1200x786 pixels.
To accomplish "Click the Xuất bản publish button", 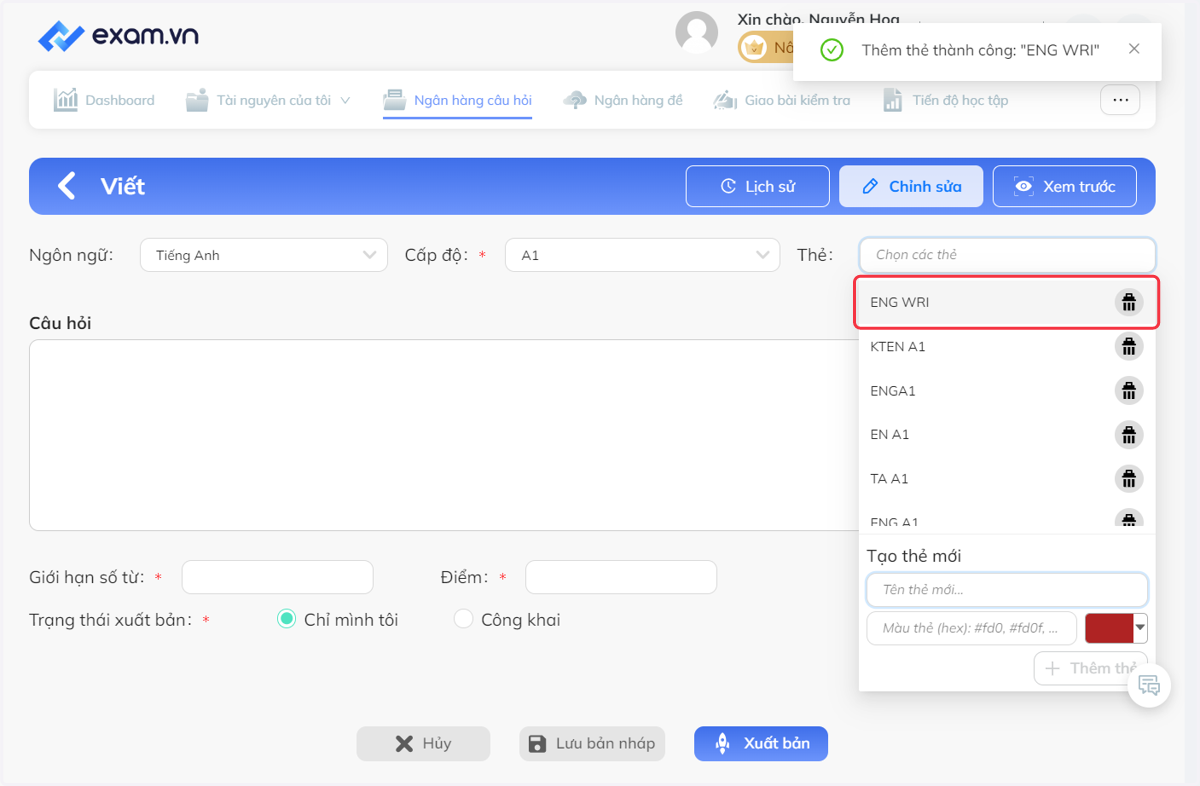I will [761, 744].
